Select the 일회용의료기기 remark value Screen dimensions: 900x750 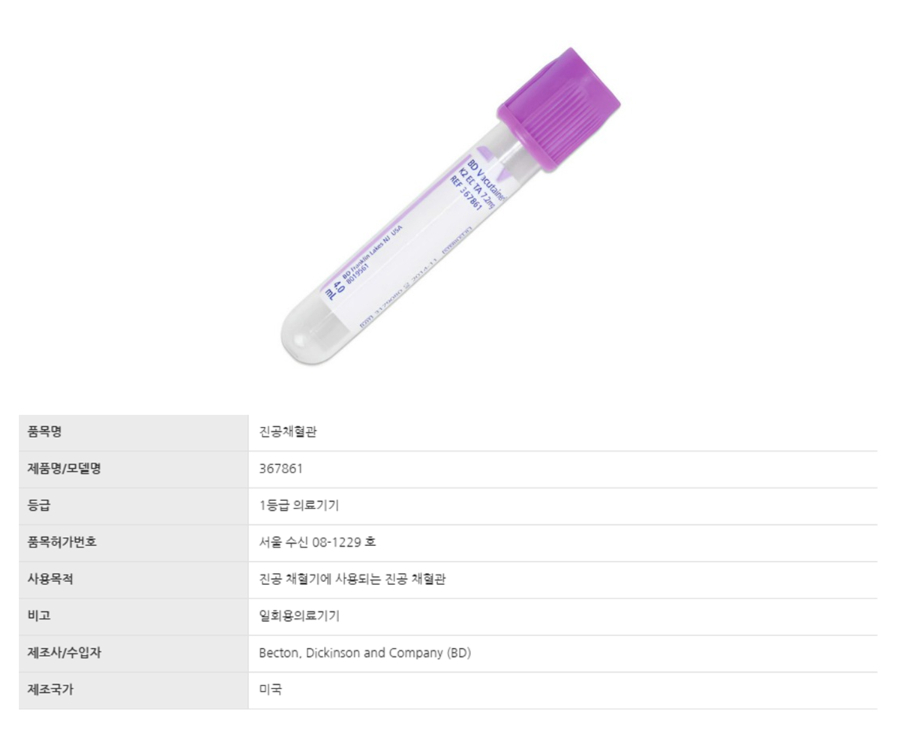click(299, 616)
